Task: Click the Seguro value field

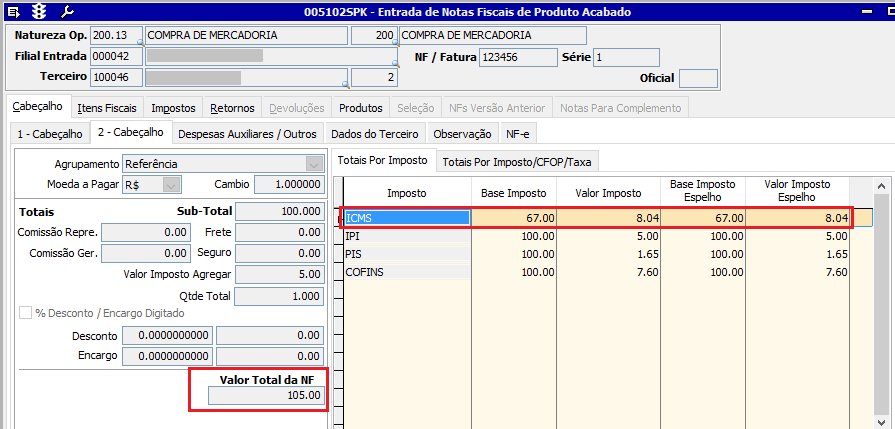Action: click(x=280, y=253)
